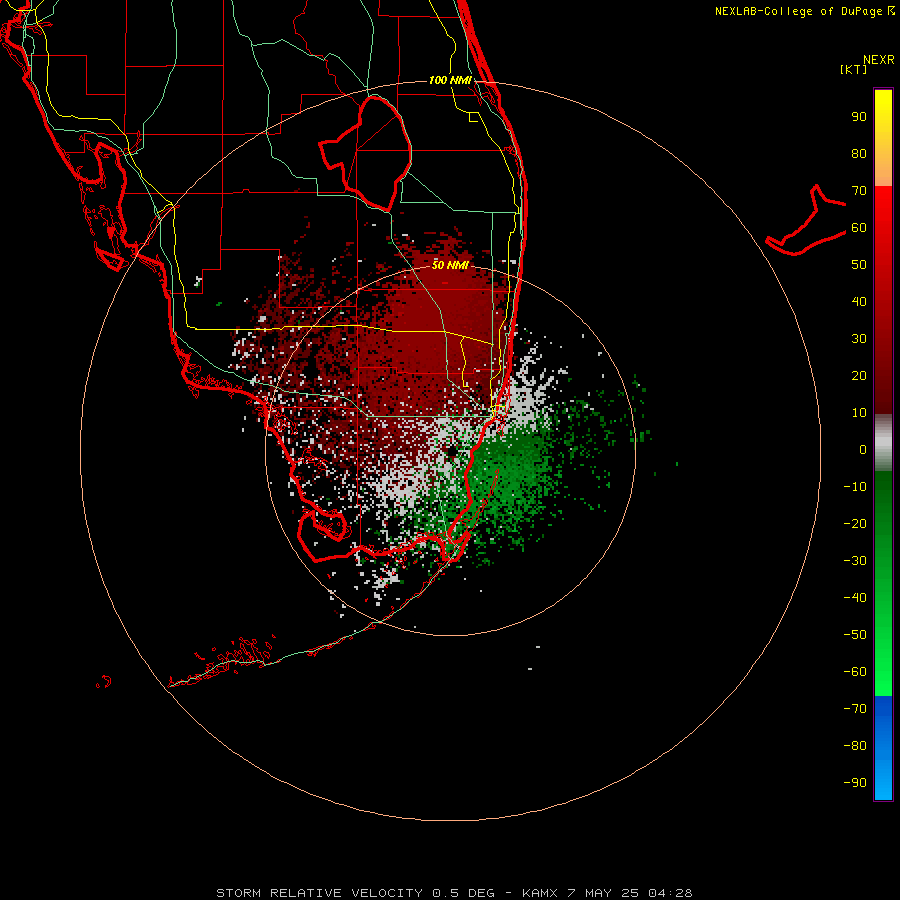Click the 70 value on velocity scale
The image size is (900, 900).
point(859,191)
